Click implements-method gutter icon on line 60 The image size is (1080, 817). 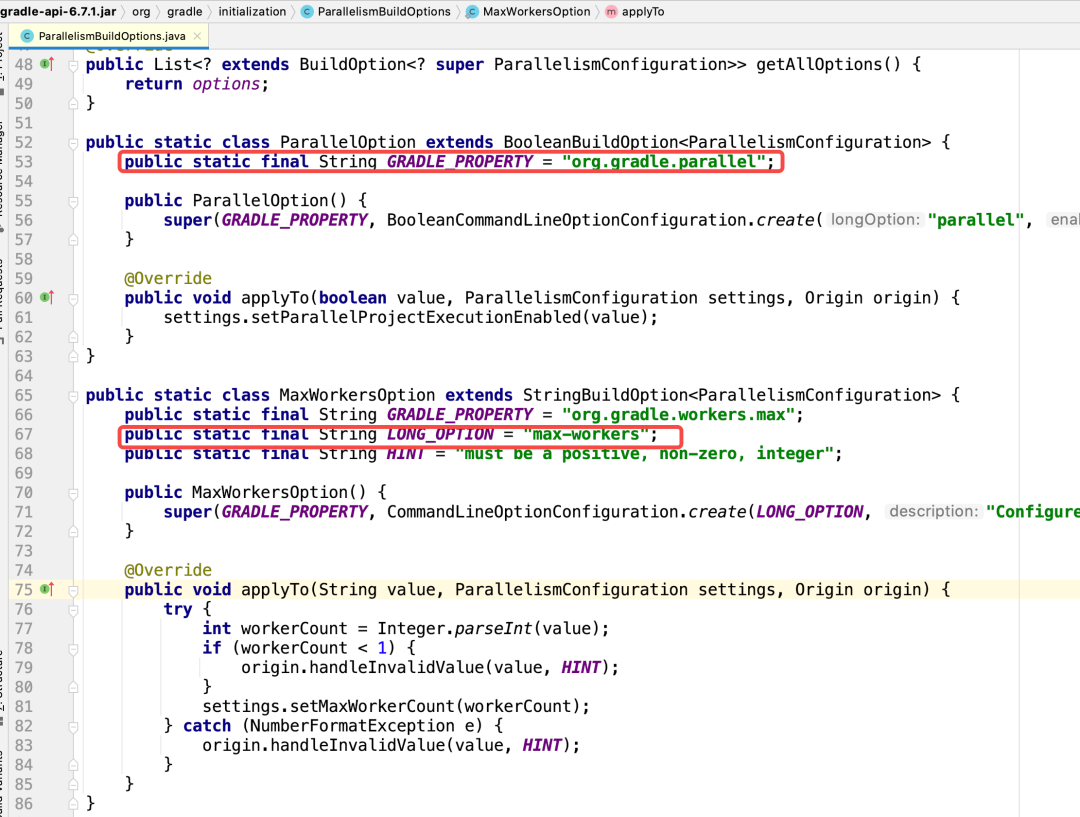pos(46,297)
